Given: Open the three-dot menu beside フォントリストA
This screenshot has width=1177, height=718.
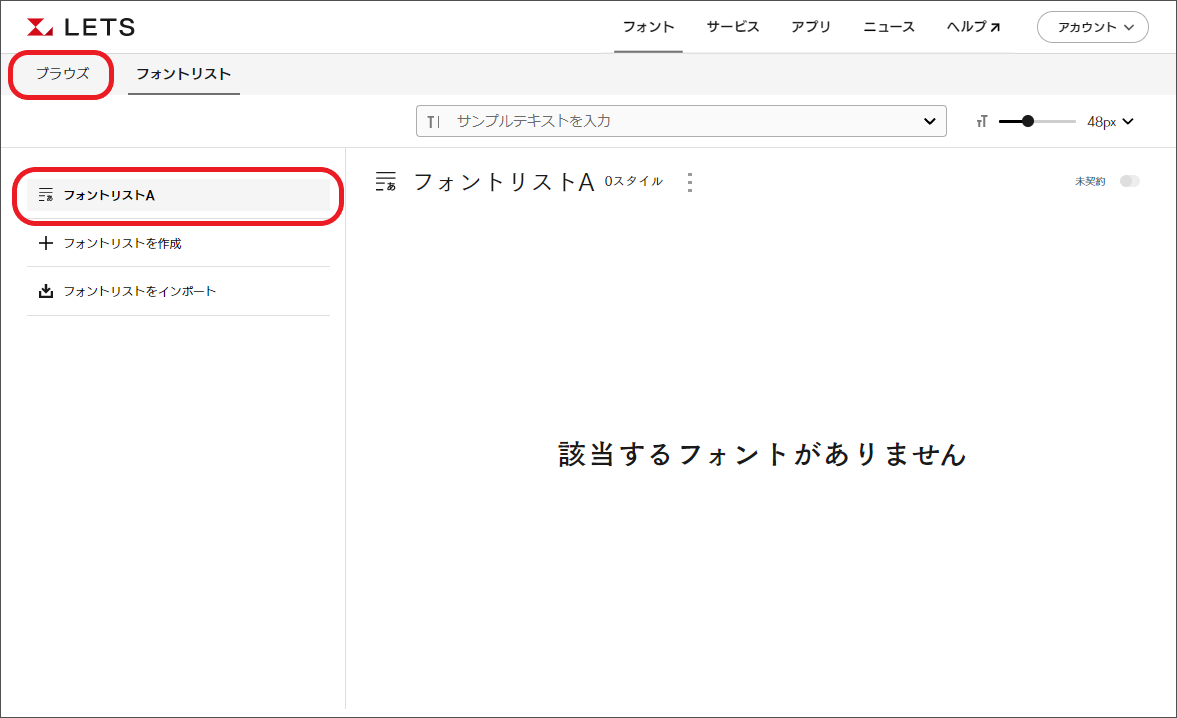Looking at the screenshot, I should 688,182.
